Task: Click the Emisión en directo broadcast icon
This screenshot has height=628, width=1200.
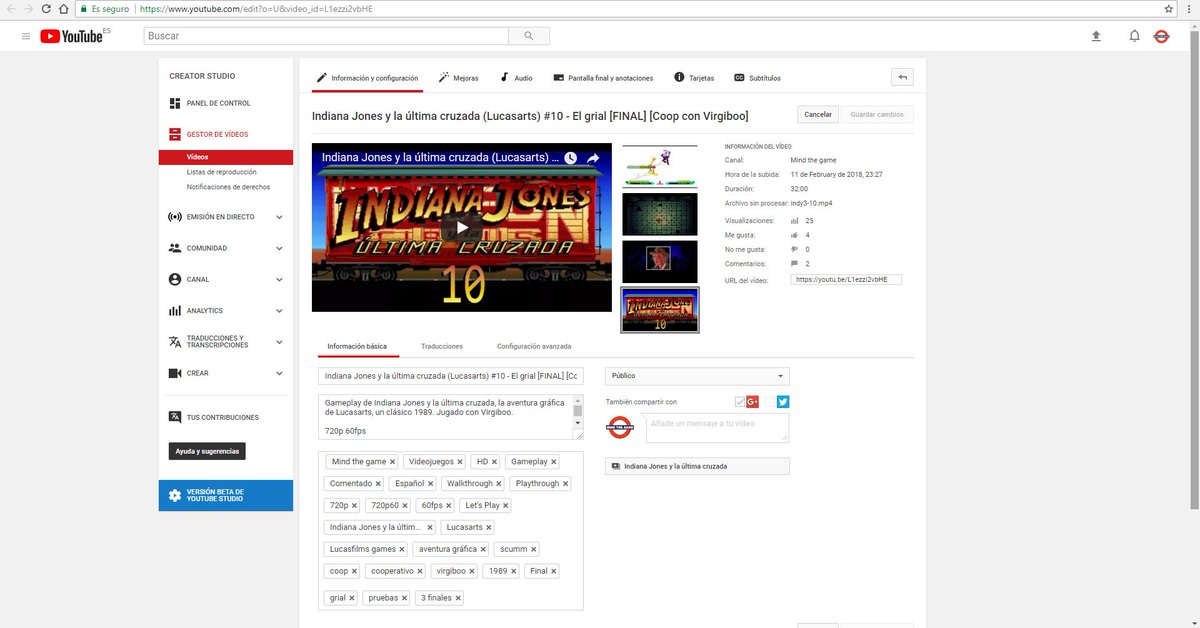Action: click(x=175, y=217)
